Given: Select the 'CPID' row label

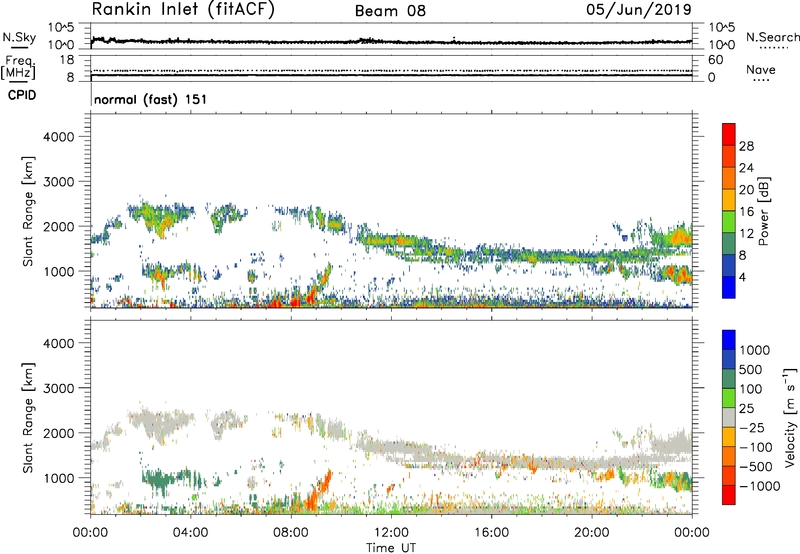Looking at the screenshot, I should pos(22,95).
